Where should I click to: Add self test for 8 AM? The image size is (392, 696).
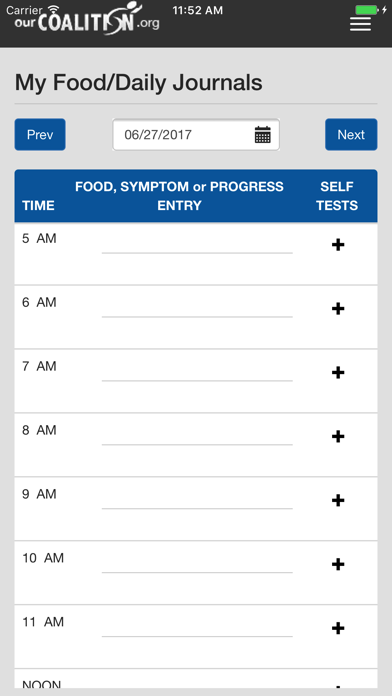pos(338,437)
